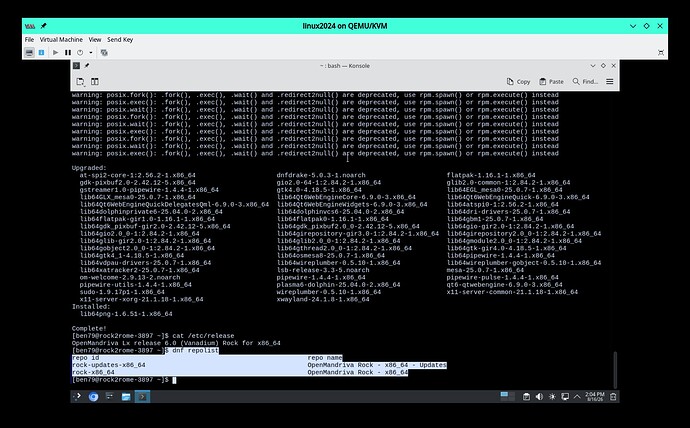Click the 'Complete!' output line

point(89,328)
